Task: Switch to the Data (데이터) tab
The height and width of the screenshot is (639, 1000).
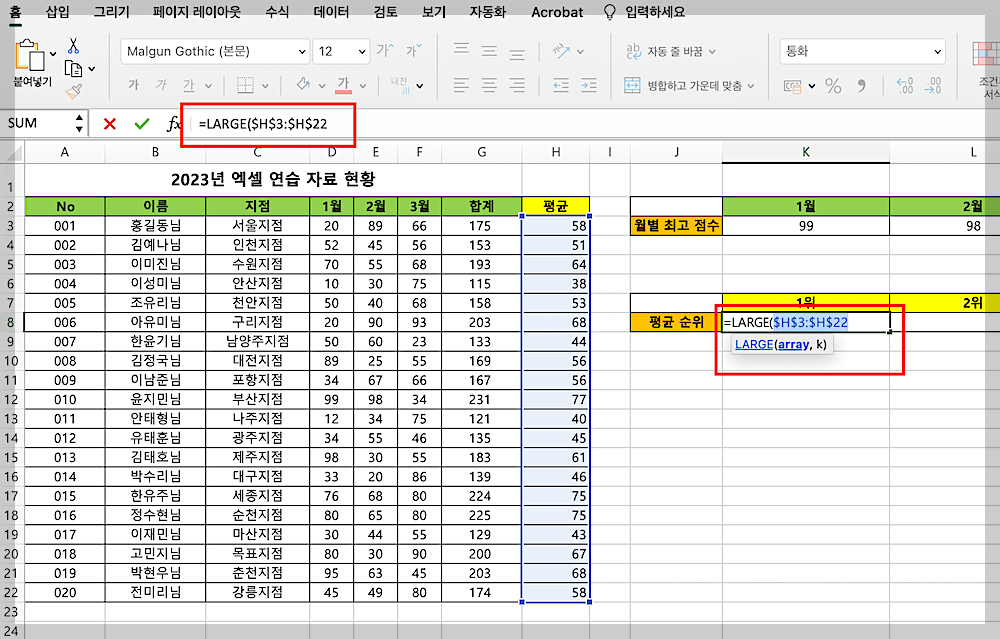Action: [331, 11]
